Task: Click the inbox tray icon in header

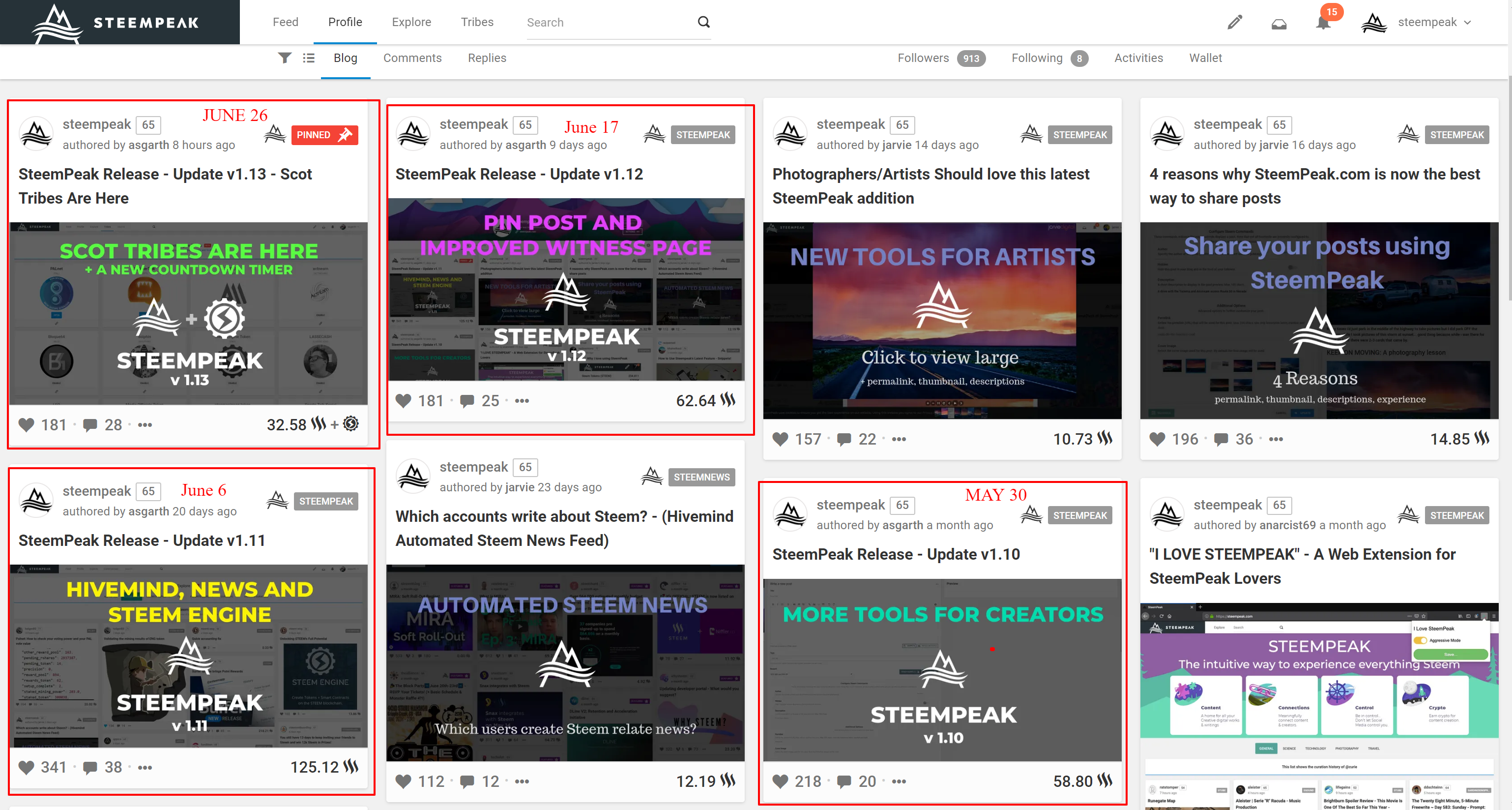Action: click(1279, 24)
